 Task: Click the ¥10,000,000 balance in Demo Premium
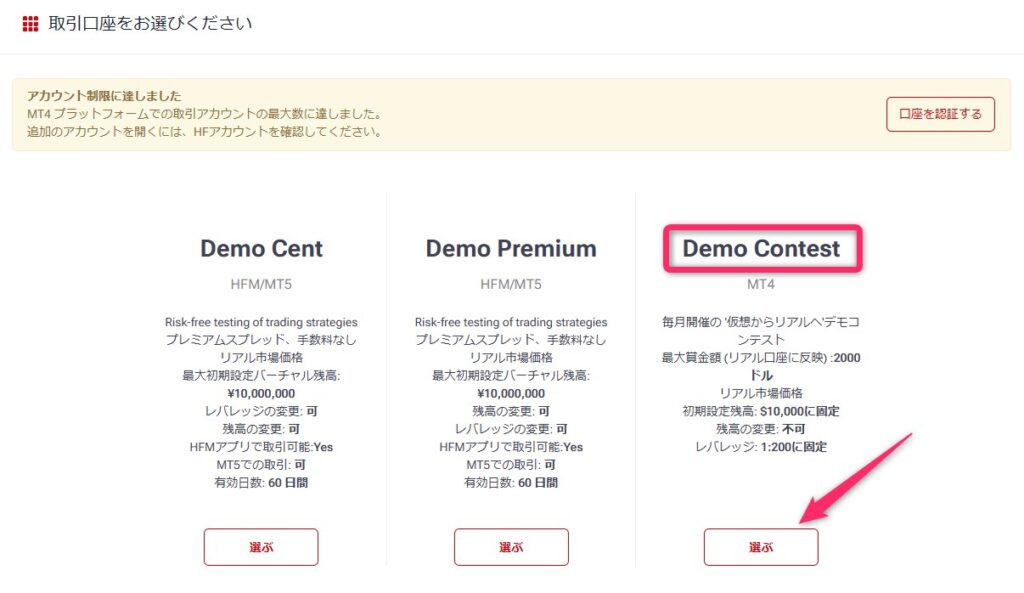pyautogui.click(x=511, y=393)
